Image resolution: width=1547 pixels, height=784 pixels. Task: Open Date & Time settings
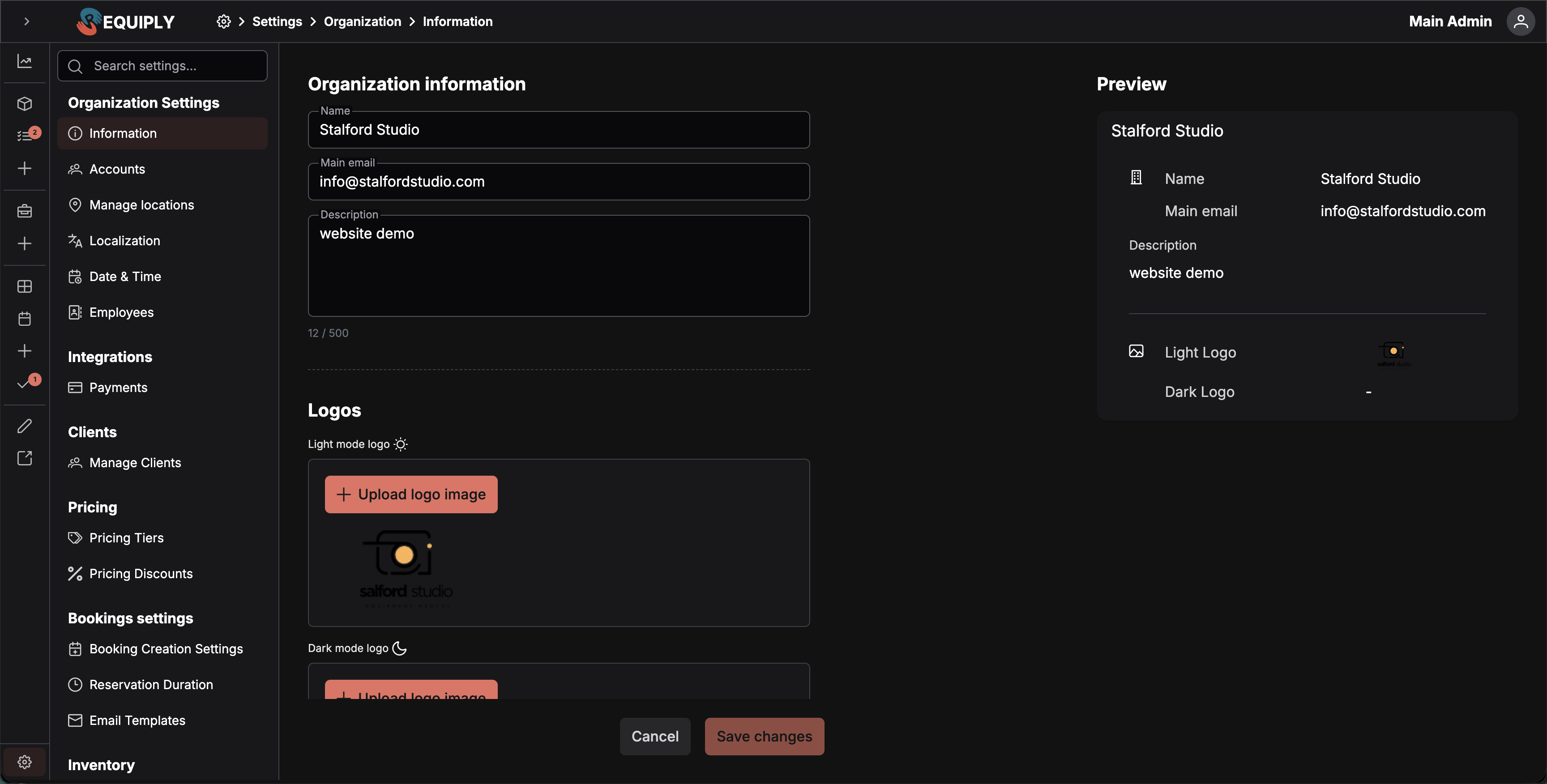162,277
